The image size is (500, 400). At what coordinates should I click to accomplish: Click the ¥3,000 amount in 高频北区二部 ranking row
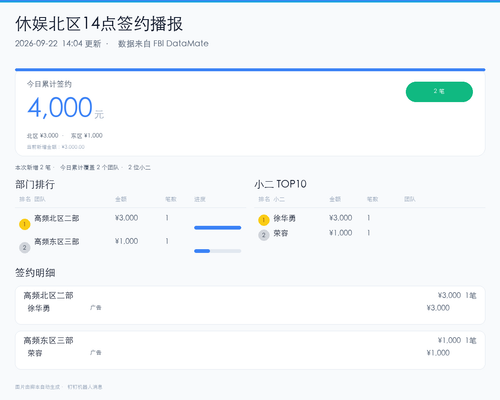point(126,218)
